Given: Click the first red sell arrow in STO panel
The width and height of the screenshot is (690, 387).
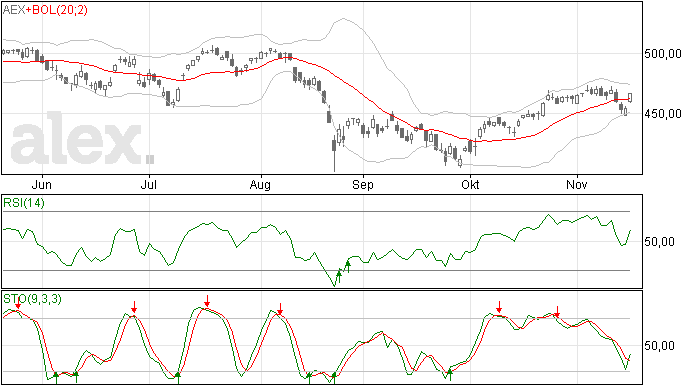Looking at the screenshot, I should point(18,304).
